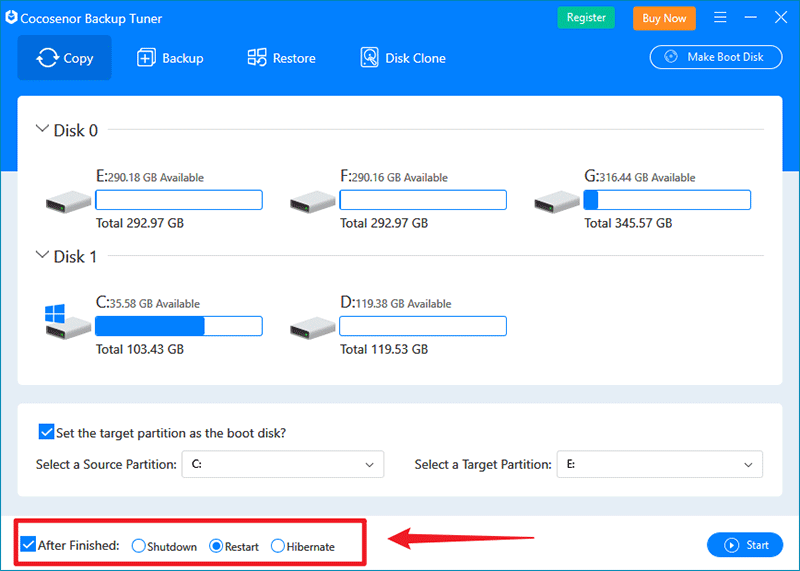The height and width of the screenshot is (571, 800).
Task: Click the D: partition usage bar
Action: 423,326
